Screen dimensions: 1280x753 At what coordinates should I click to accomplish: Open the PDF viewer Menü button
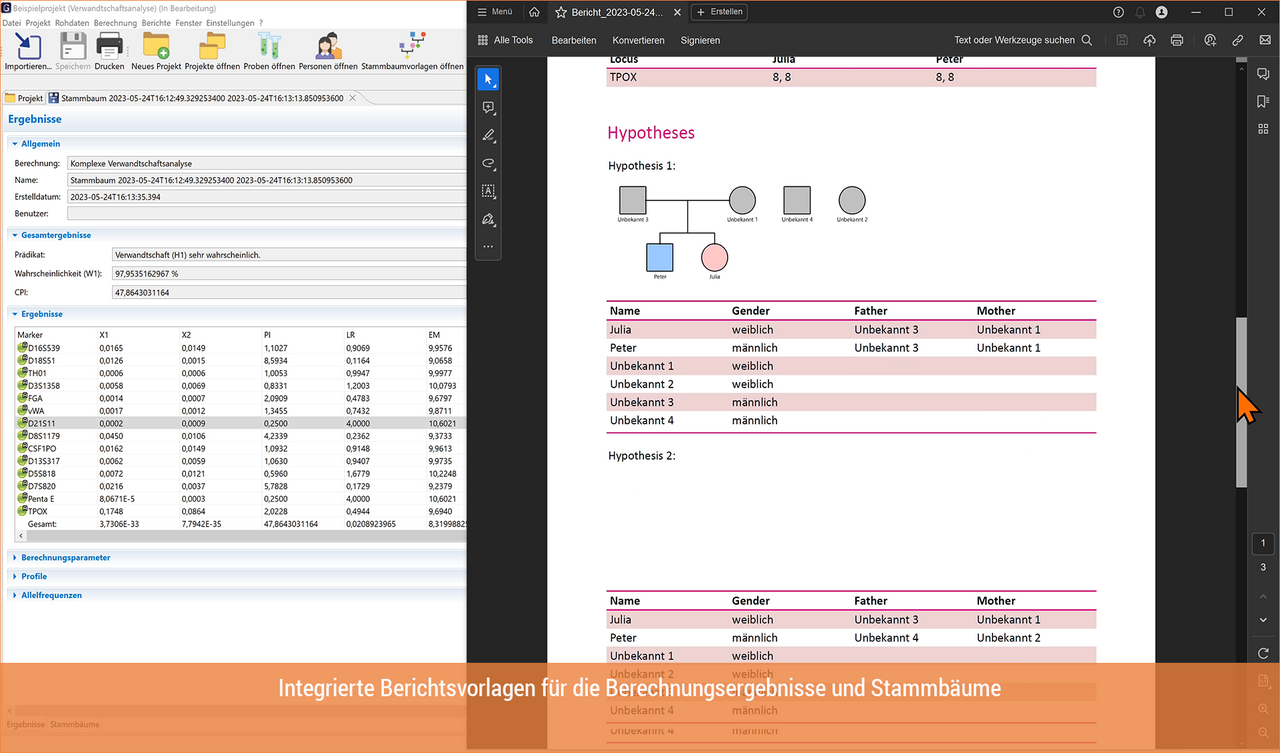click(x=495, y=12)
